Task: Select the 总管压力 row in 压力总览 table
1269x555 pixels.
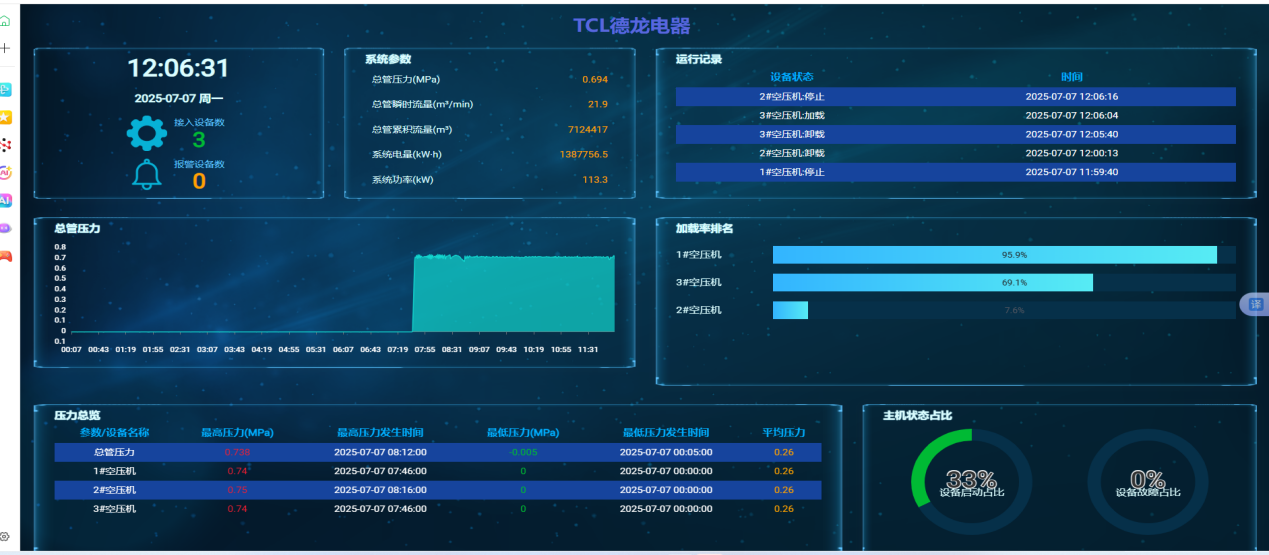Action: [437, 452]
